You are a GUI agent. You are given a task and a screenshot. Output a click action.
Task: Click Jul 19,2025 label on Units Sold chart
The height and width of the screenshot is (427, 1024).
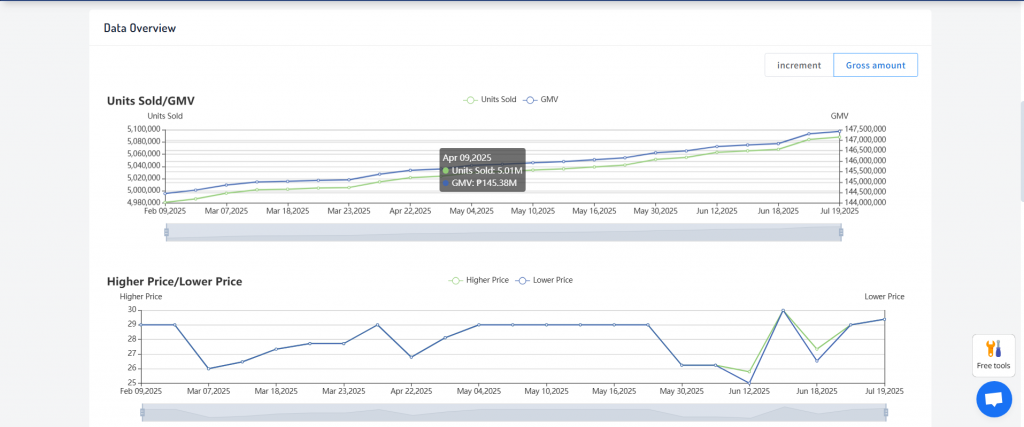click(840, 212)
